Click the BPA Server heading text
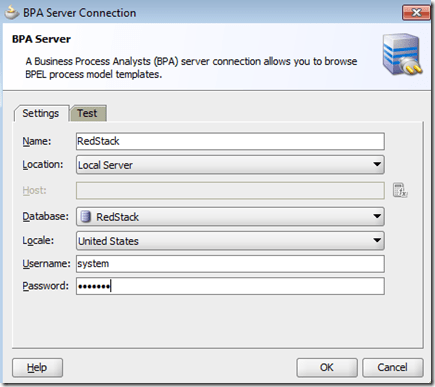 tap(41, 39)
